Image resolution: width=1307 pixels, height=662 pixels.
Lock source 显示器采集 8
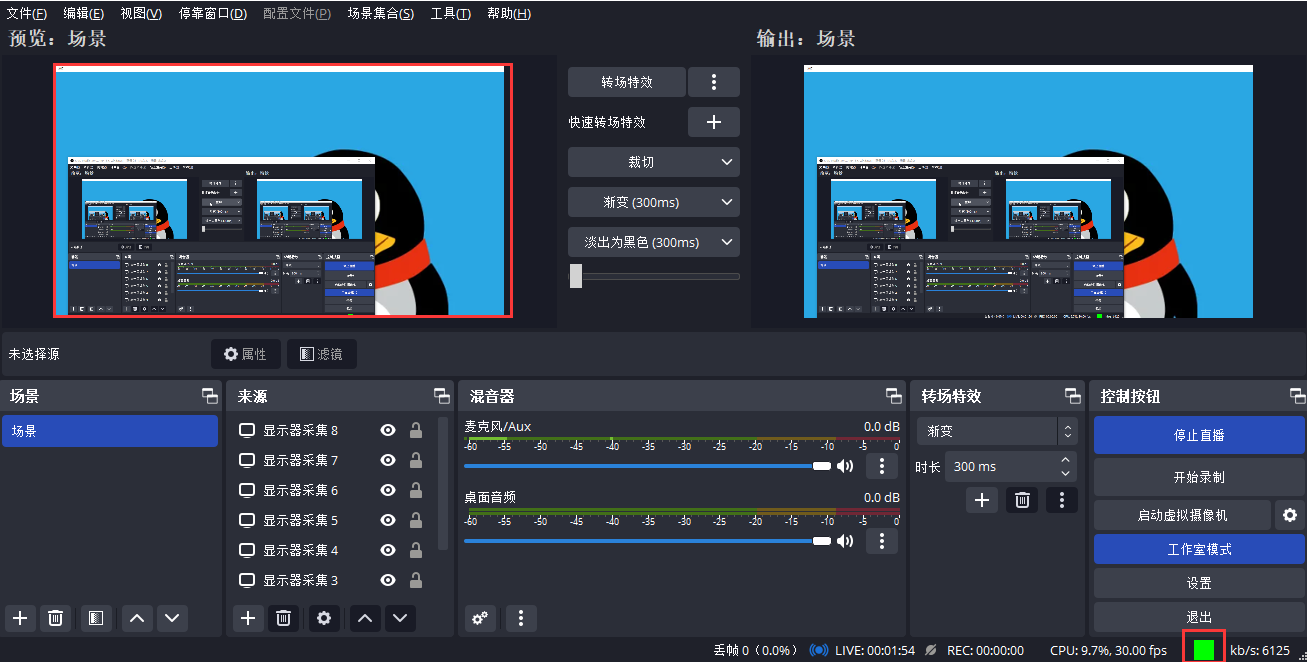[x=415, y=431]
